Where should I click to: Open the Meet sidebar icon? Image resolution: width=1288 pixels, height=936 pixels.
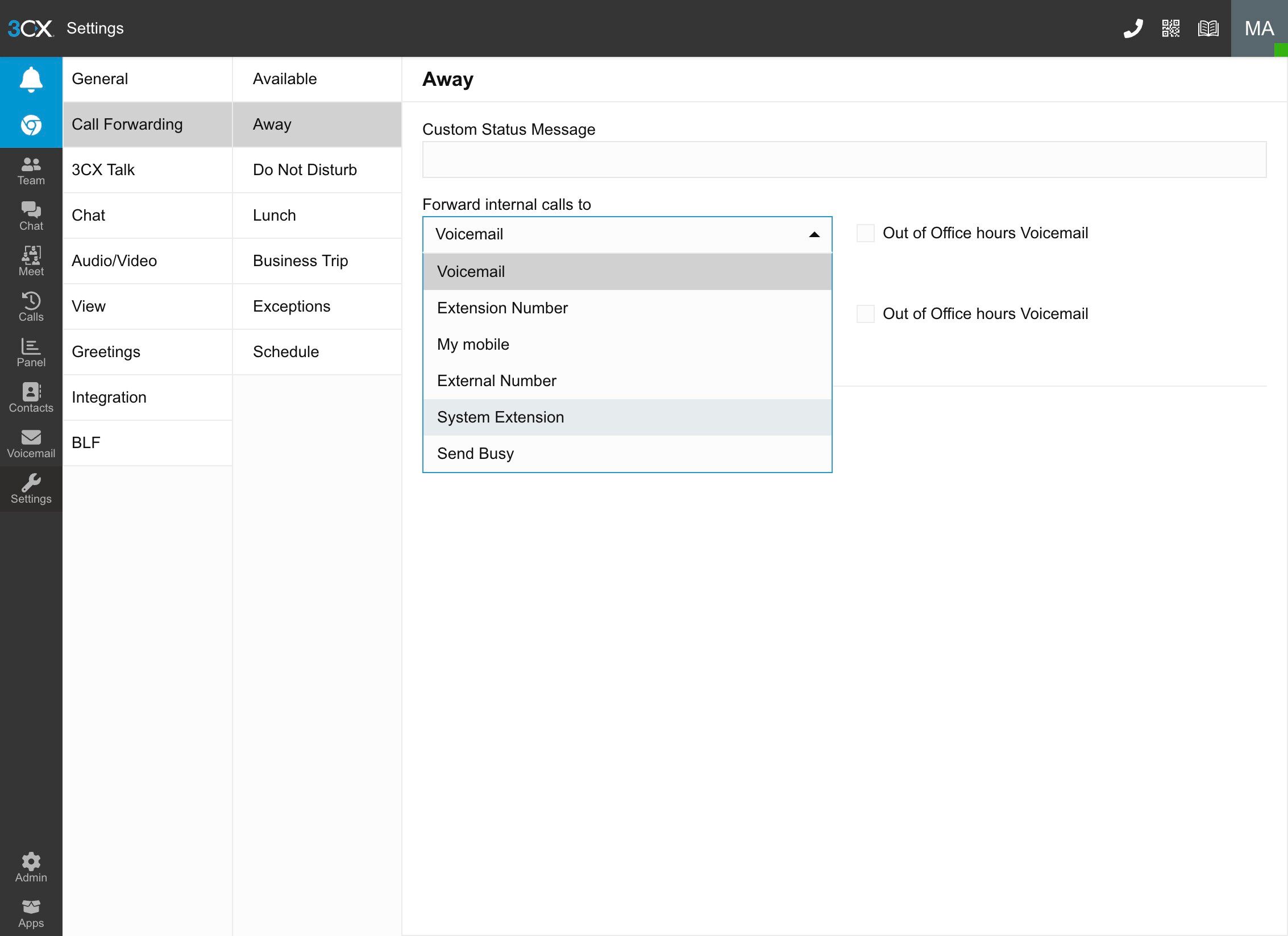coord(31,261)
